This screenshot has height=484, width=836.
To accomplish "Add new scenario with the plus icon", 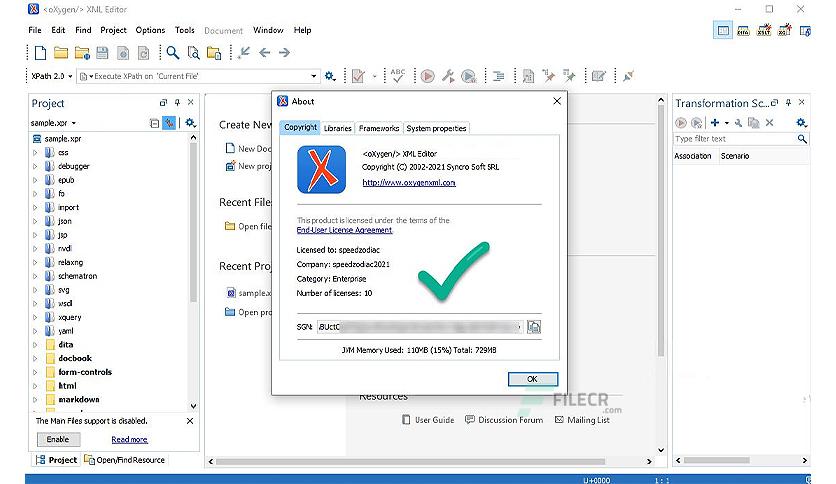I will click(714, 123).
